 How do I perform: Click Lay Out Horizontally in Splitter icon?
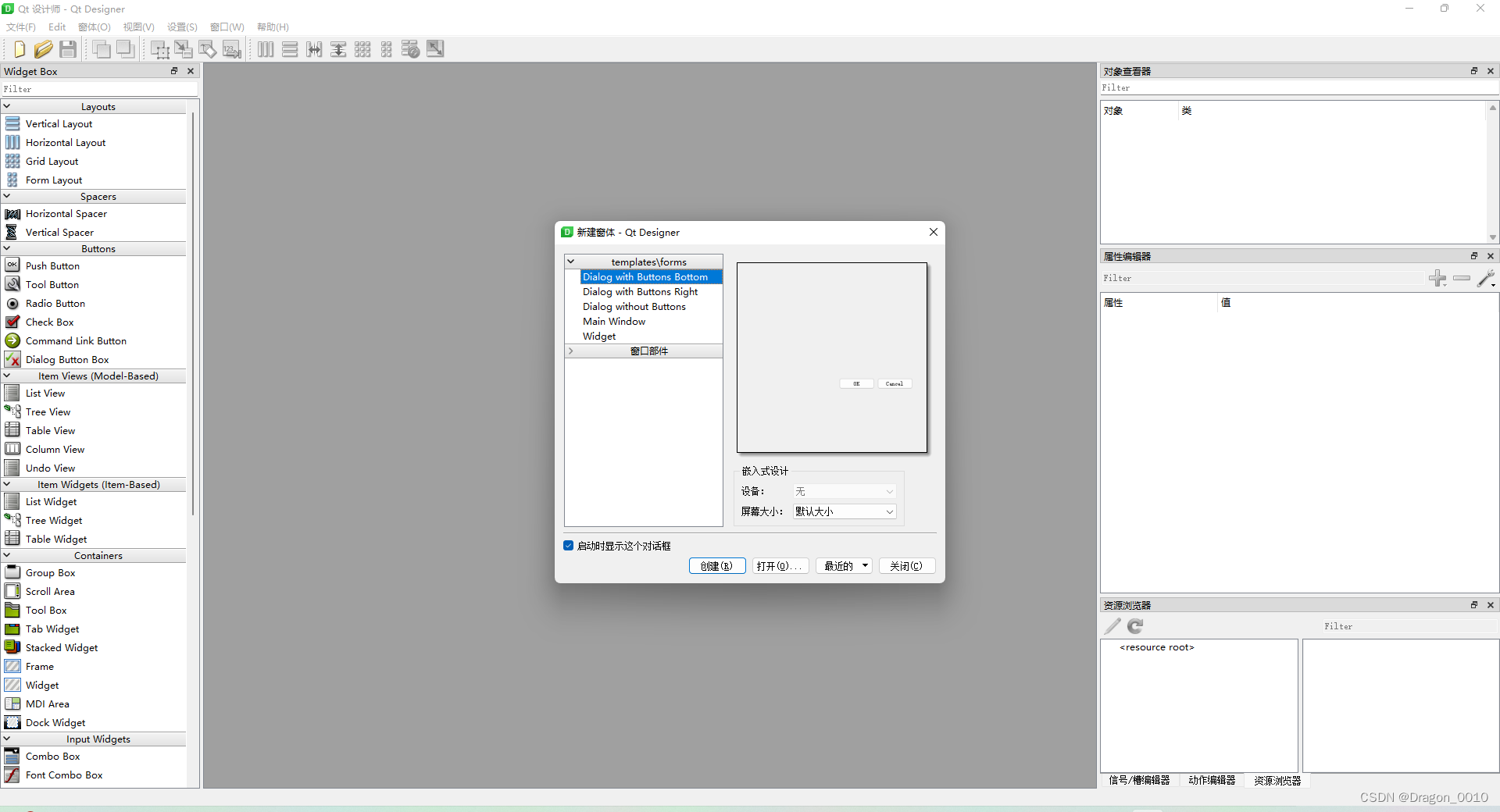(x=314, y=49)
